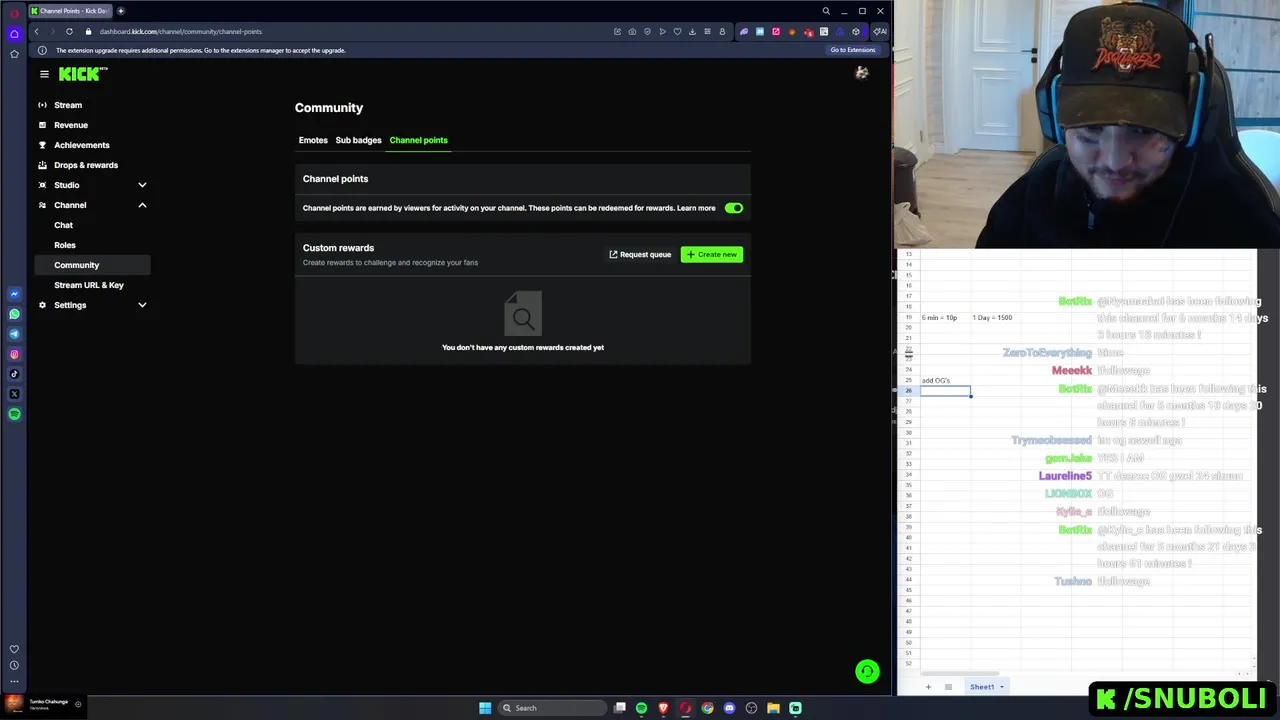Click the Windows Start button

coord(485,708)
